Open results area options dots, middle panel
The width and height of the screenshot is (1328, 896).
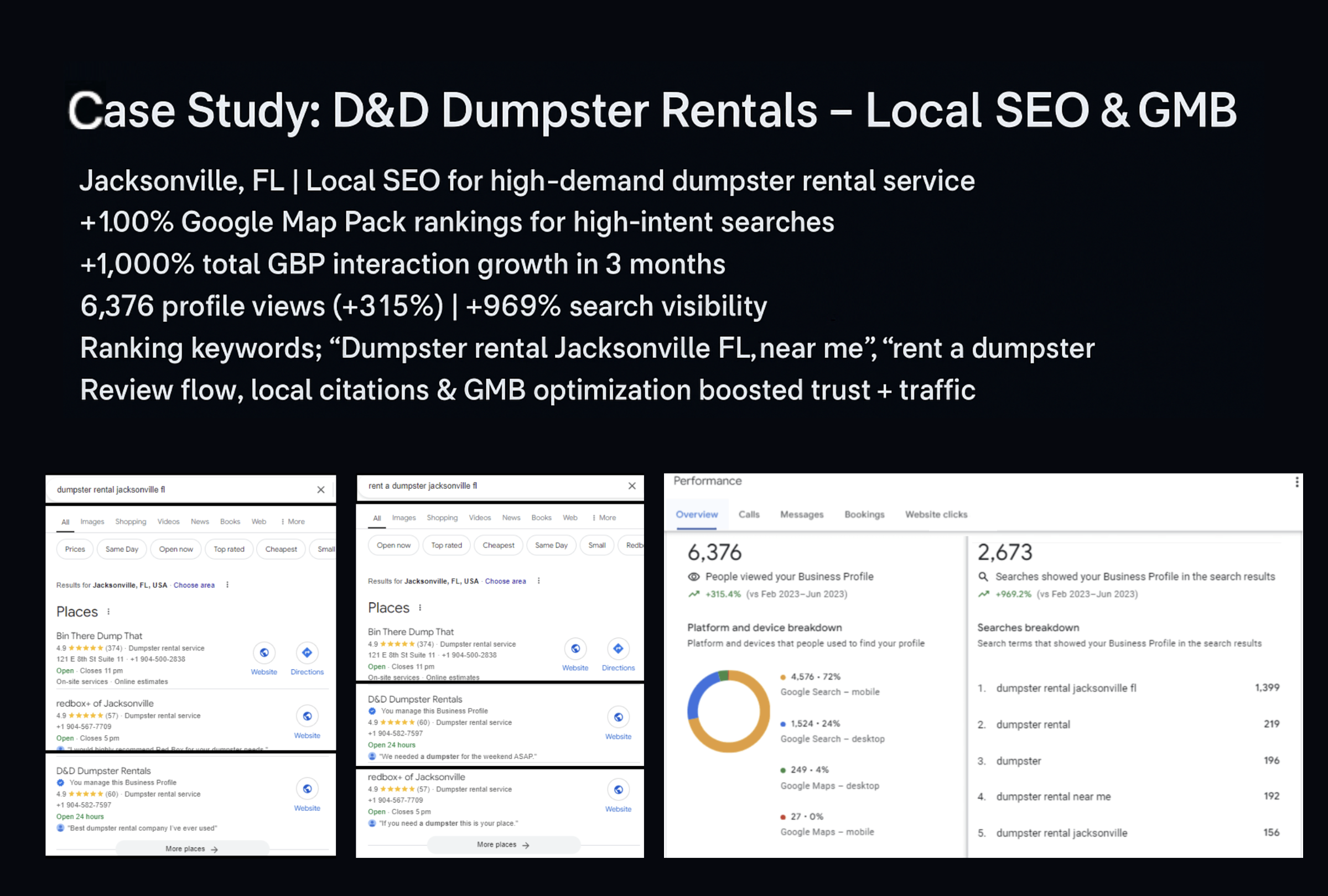click(539, 581)
